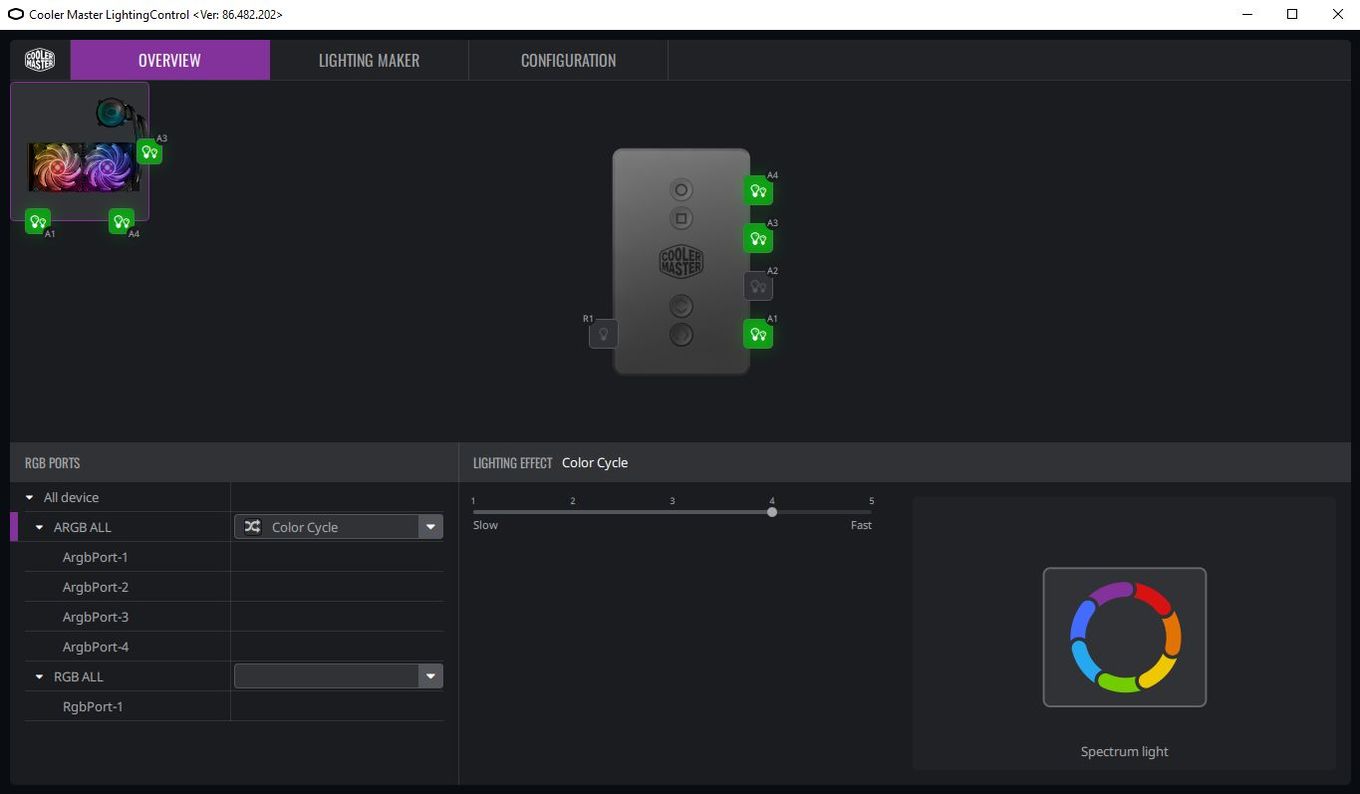Collapse the ARGB ALL tree node
This screenshot has width=1360, height=794.
pos(40,527)
